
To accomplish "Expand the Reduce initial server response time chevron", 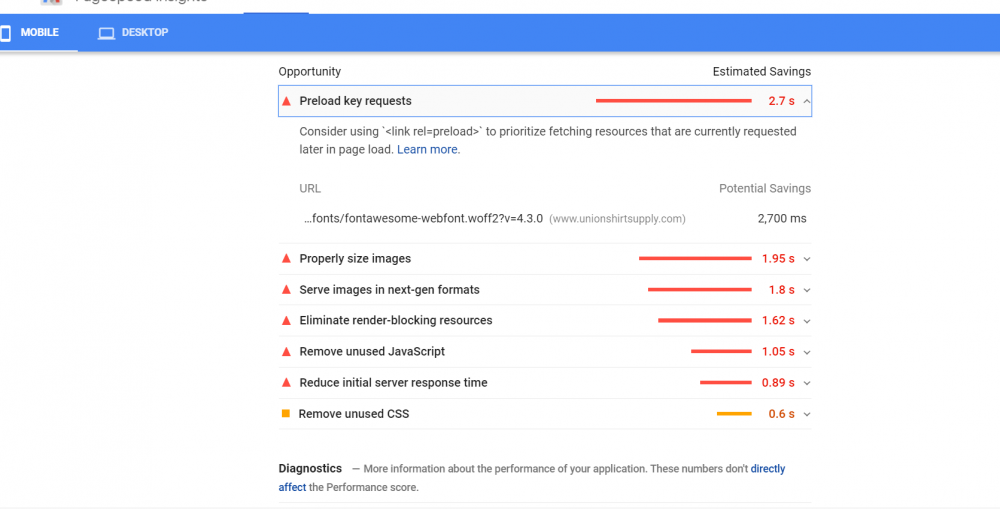I will (x=807, y=383).
